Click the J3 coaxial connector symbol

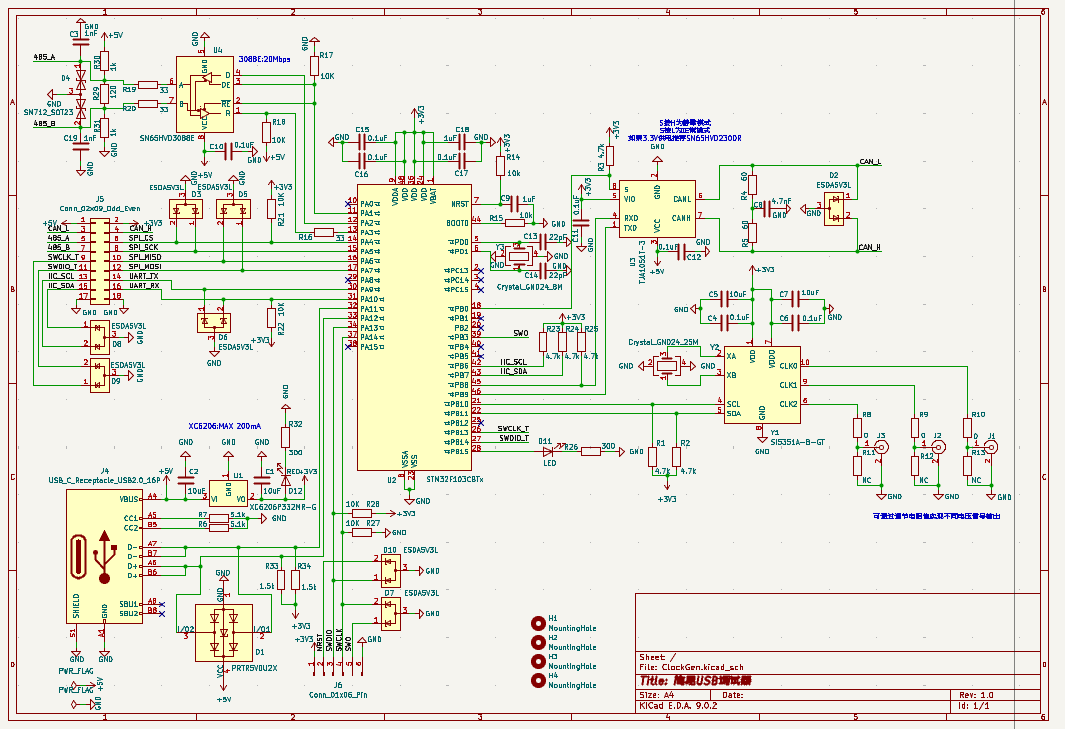tap(880, 450)
